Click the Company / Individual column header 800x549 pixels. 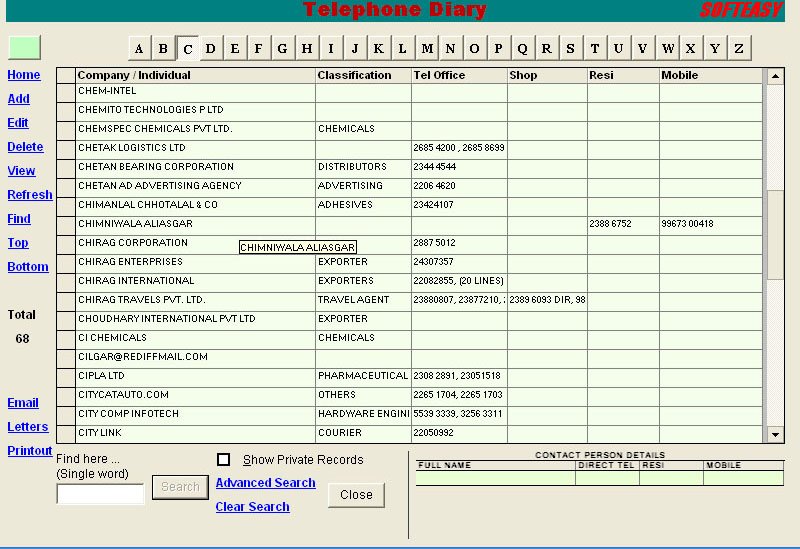[195, 75]
